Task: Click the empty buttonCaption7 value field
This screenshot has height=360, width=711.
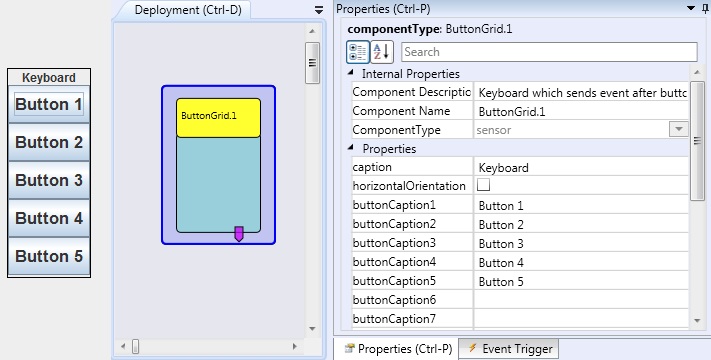Action: pyautogui.click(x=581, y=319)
